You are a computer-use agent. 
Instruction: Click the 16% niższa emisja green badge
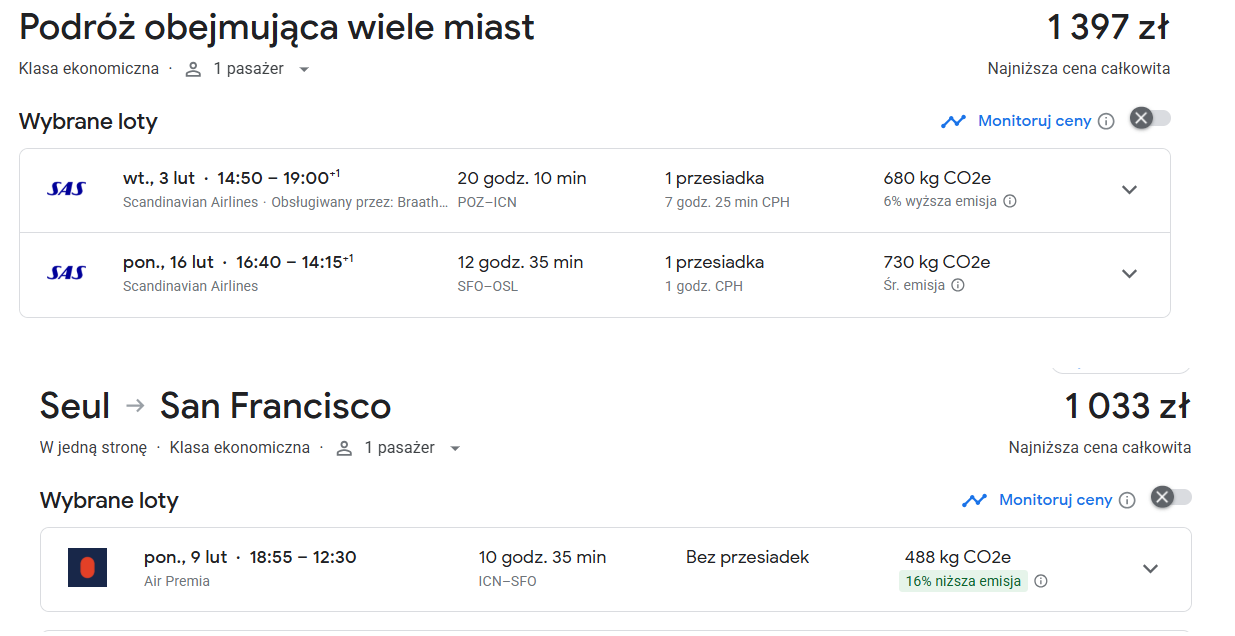[x=963, y=581]
